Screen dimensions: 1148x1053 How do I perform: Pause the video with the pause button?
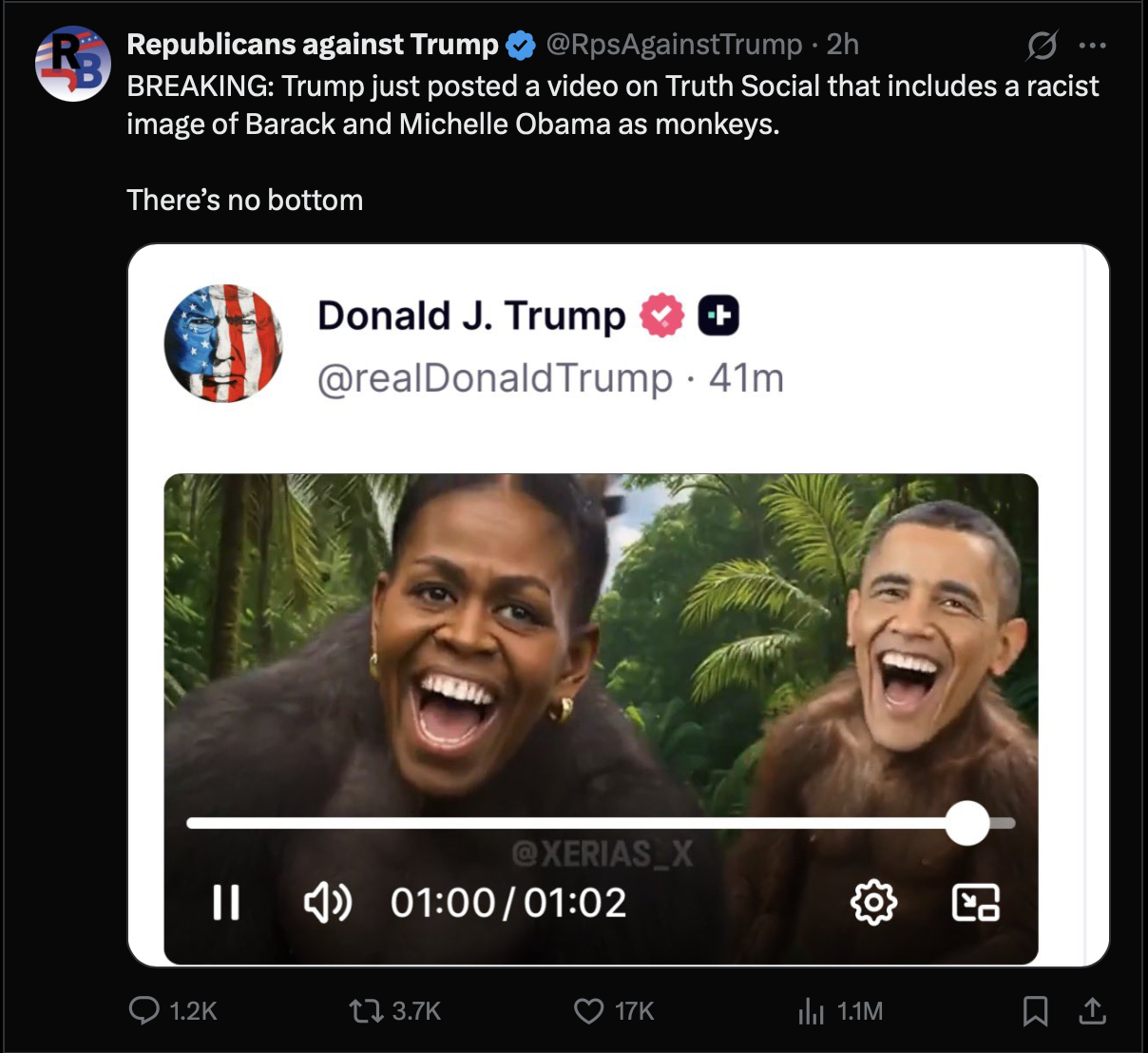(226, 903)
